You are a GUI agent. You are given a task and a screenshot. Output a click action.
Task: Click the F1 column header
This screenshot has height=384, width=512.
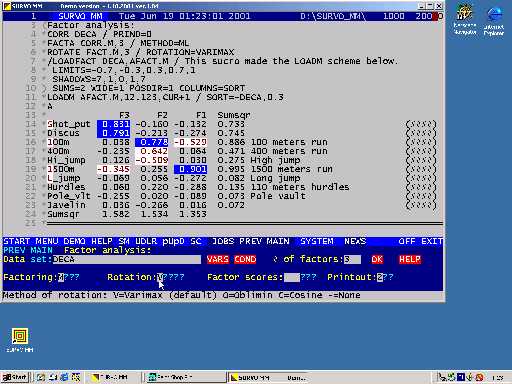[x=201, y=115]
